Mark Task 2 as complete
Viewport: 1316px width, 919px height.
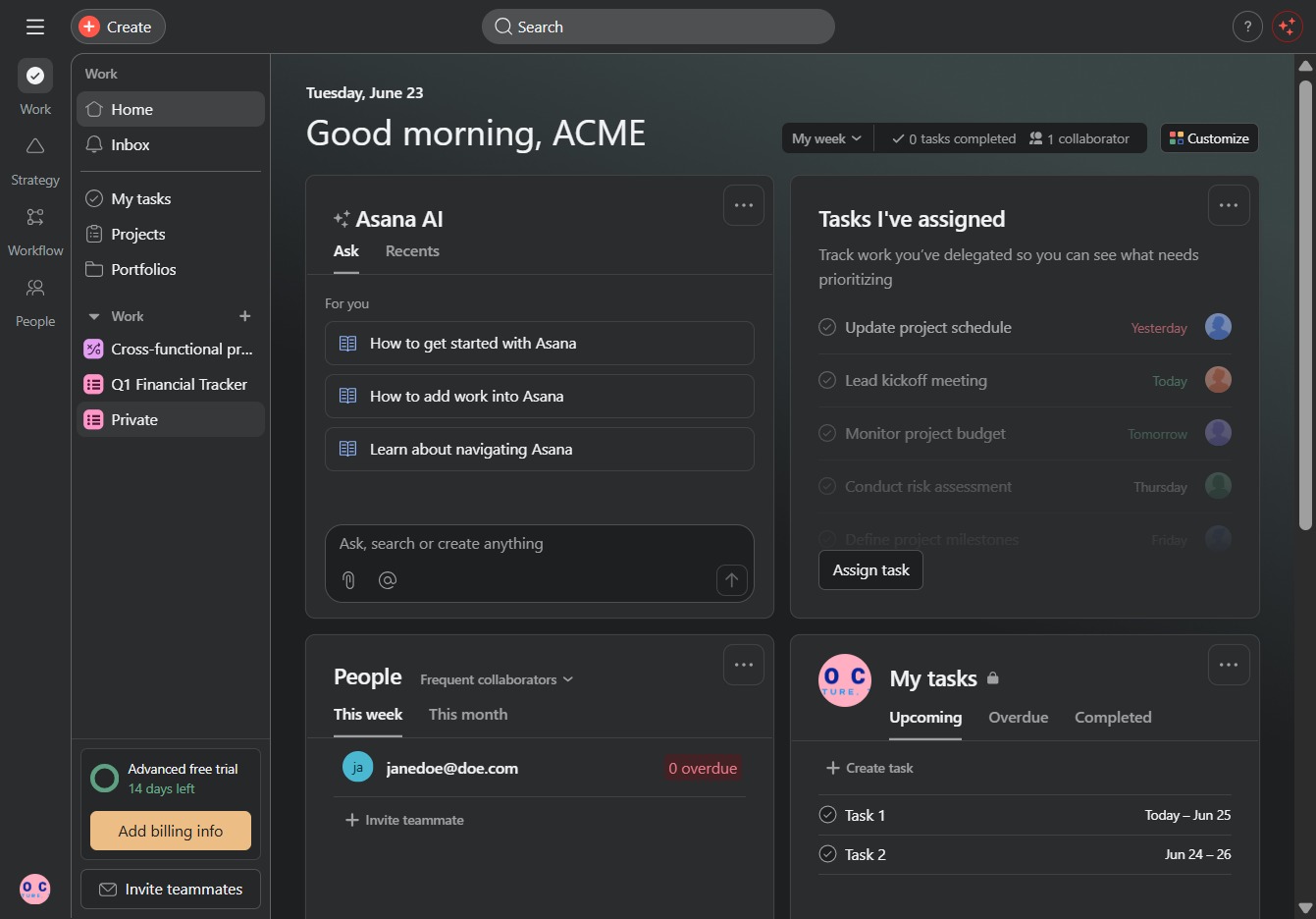click(x=827, y=854)
